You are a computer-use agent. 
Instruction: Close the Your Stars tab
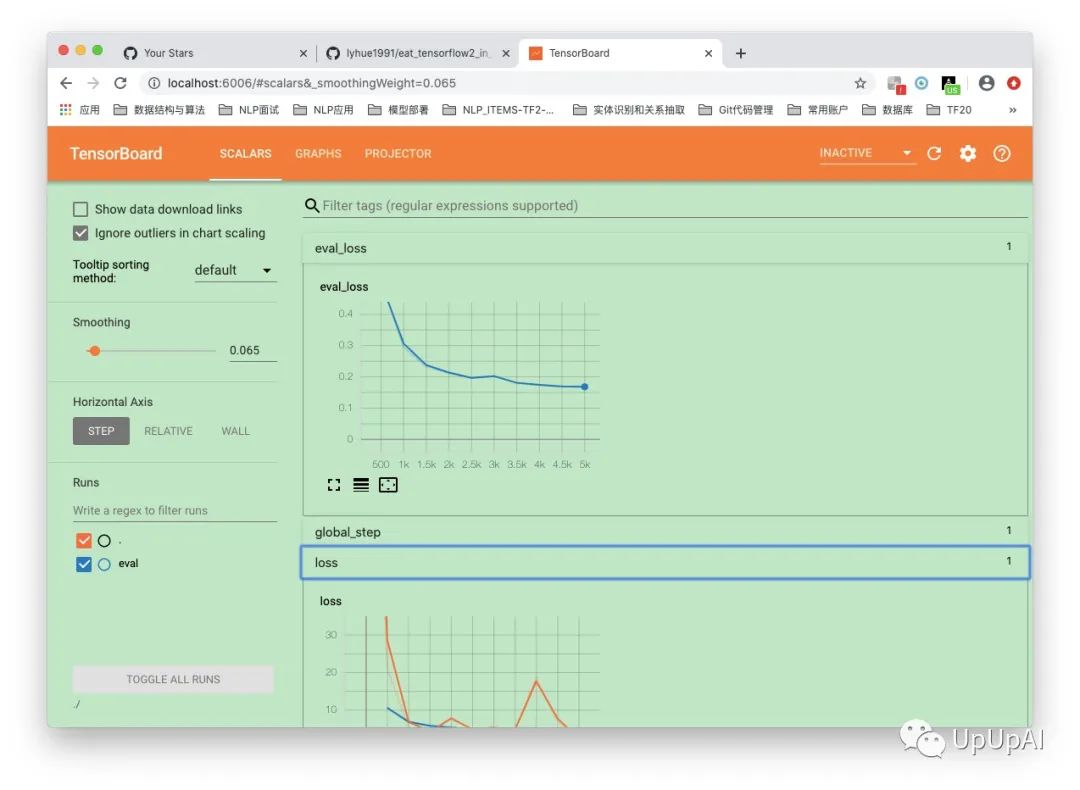tap(303, 53)
